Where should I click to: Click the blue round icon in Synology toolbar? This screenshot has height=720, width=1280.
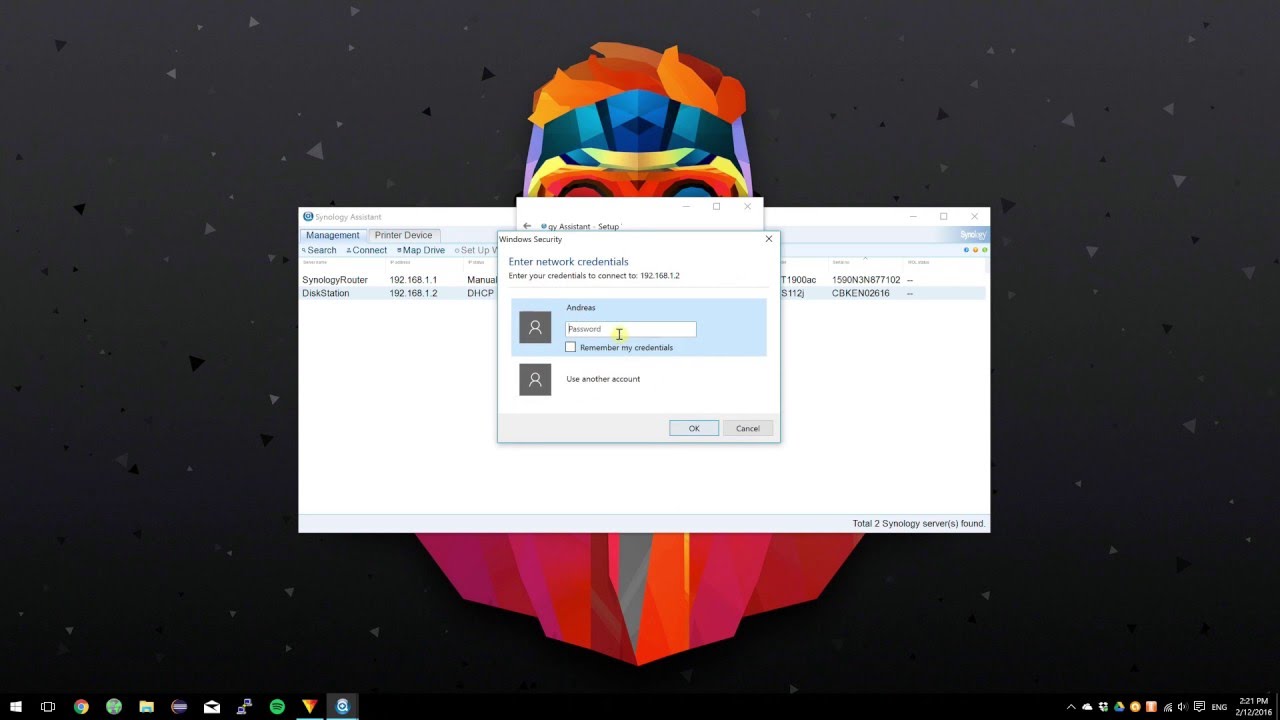coord(966,250)
